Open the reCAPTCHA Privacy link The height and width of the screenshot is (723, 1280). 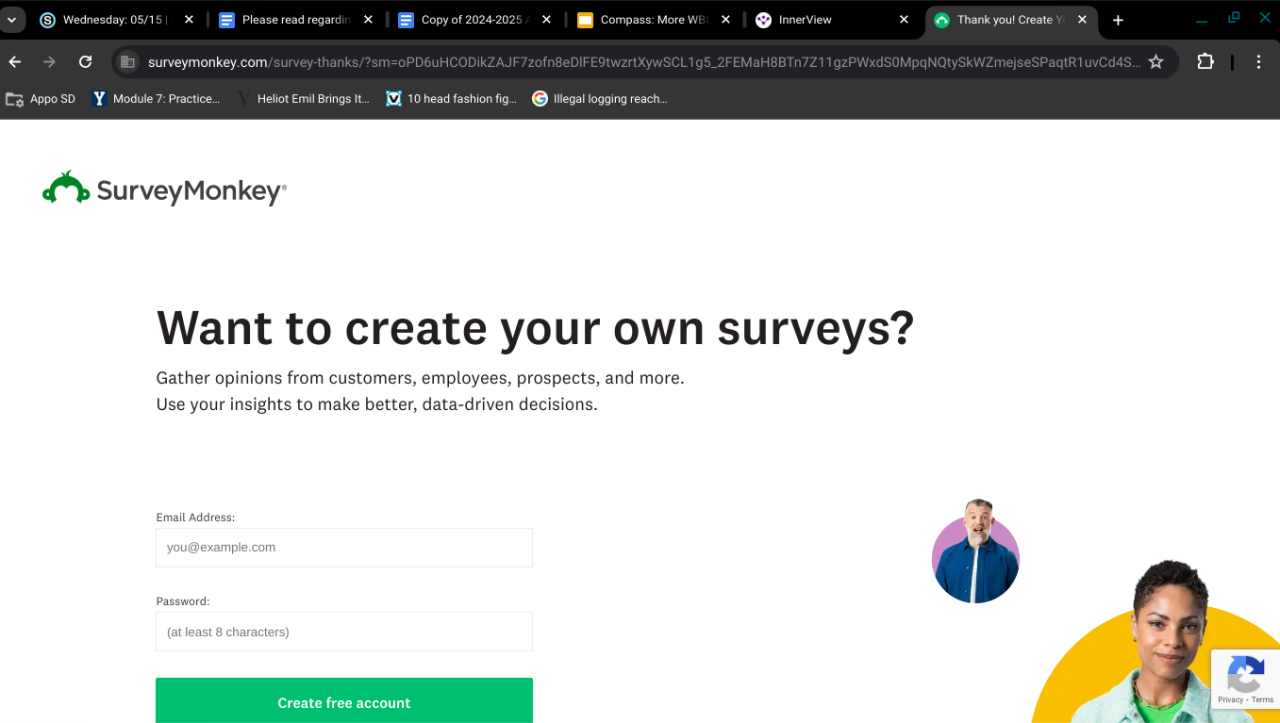tap(1230, 699)
